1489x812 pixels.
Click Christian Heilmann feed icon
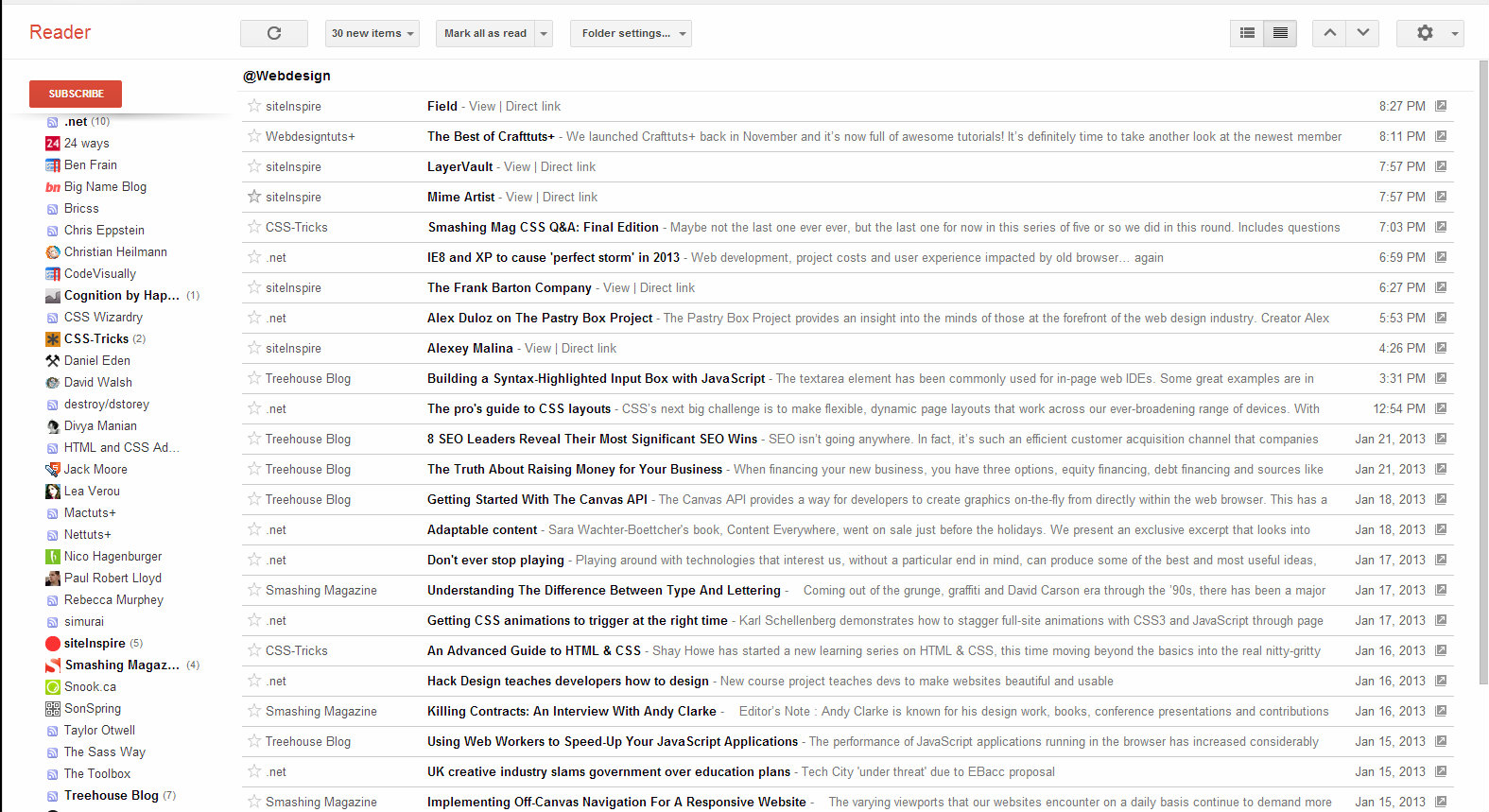click(x=53, y=252)
